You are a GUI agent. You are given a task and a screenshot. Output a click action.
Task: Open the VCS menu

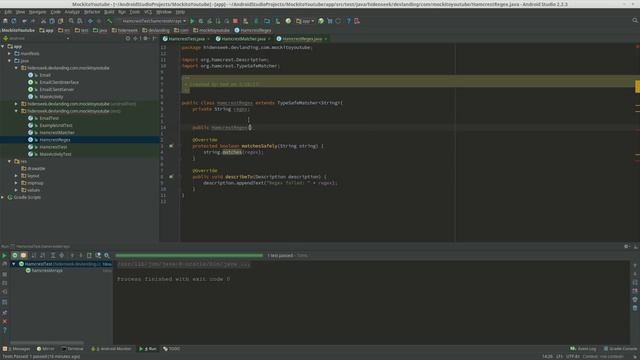148,12
